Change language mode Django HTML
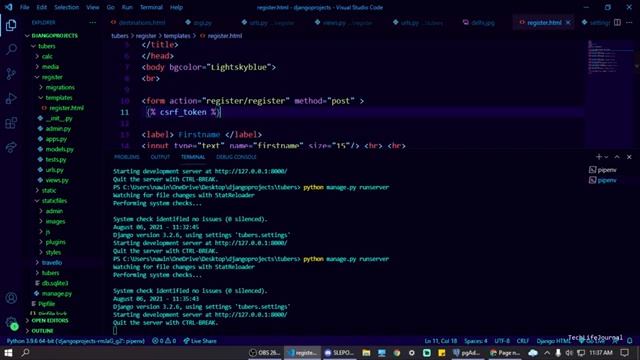This screenshot has height=360, width=640. [x=553, y=341]
